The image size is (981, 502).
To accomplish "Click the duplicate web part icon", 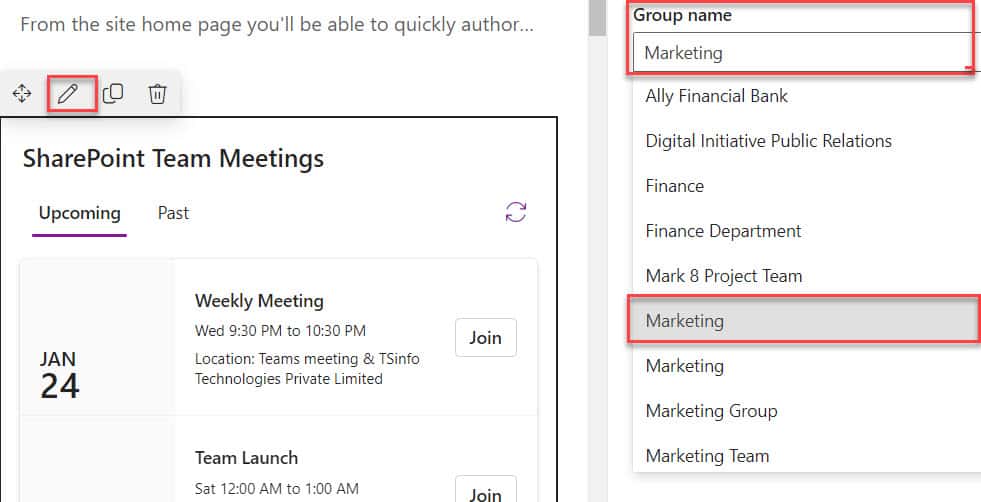I will coord(113,93).
